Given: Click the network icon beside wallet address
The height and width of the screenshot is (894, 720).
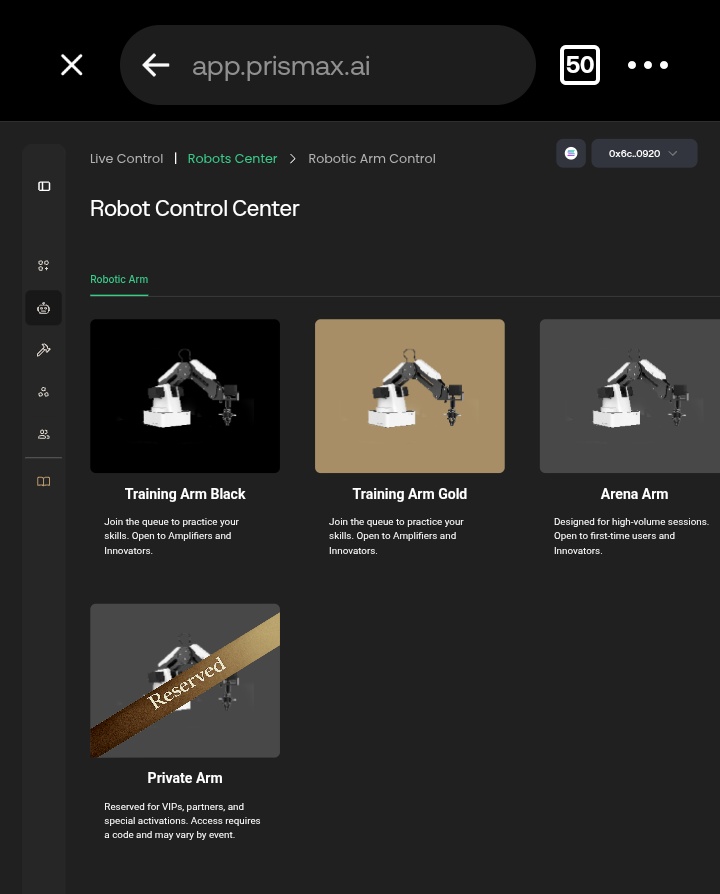Looking at the screenshot, I should tap(571, 153).
